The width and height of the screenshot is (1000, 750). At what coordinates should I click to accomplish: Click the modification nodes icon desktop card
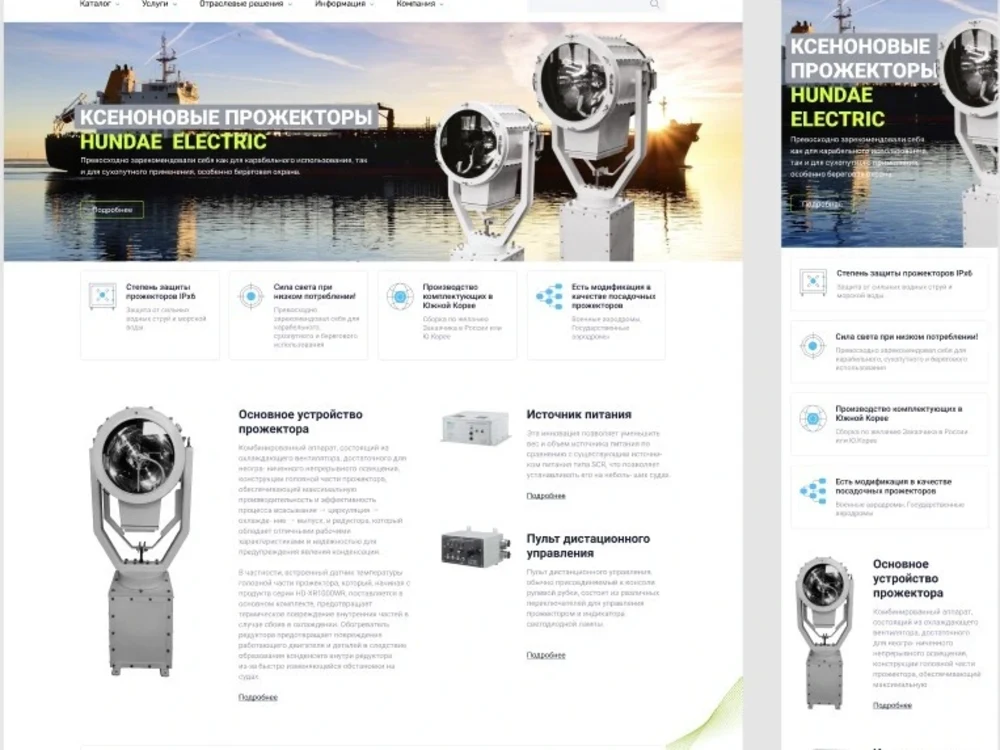[549, 296]
